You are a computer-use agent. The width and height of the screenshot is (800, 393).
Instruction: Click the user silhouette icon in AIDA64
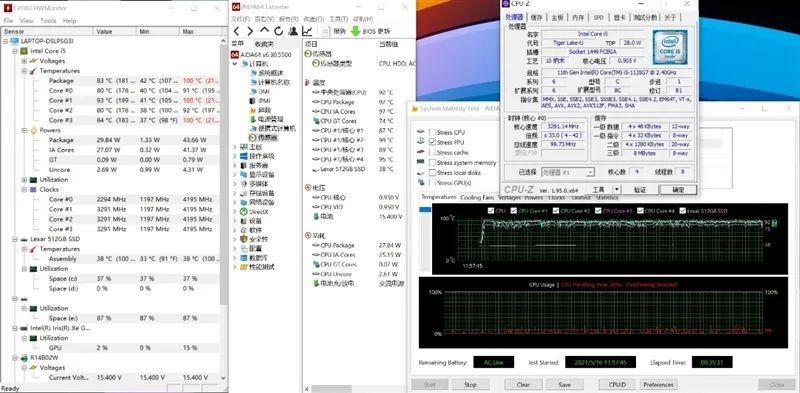[293, 31]
